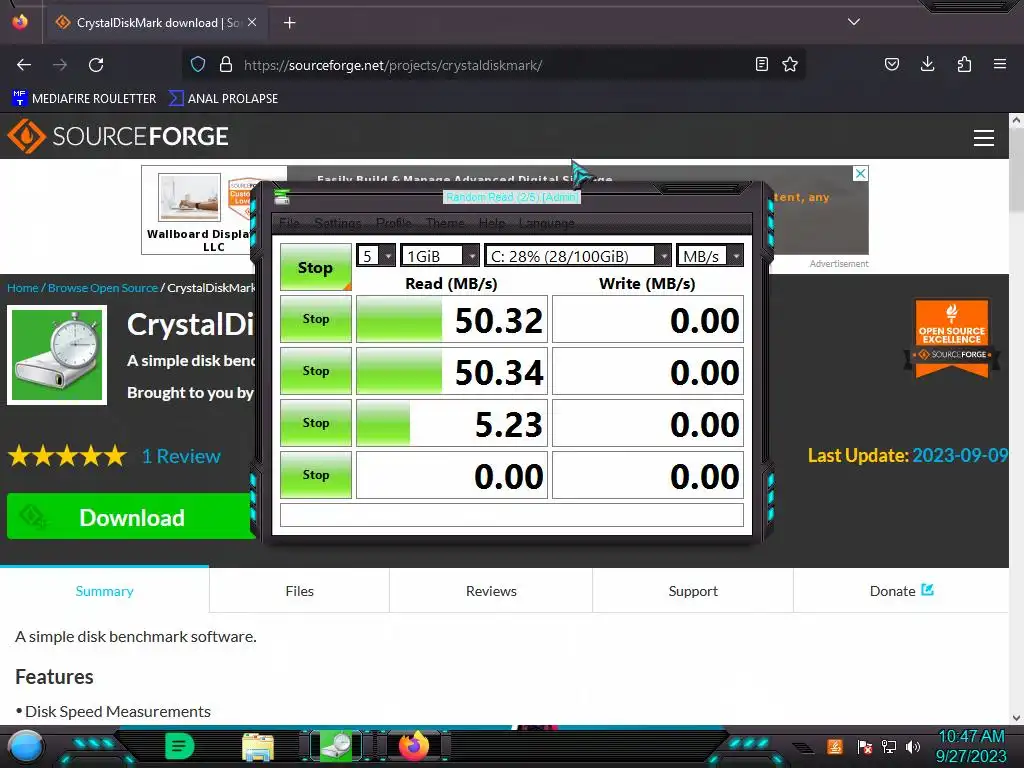This screenshot has height=768, width=1024.
Task: Click the 5.23 read result bar
Action: (452, 423)
